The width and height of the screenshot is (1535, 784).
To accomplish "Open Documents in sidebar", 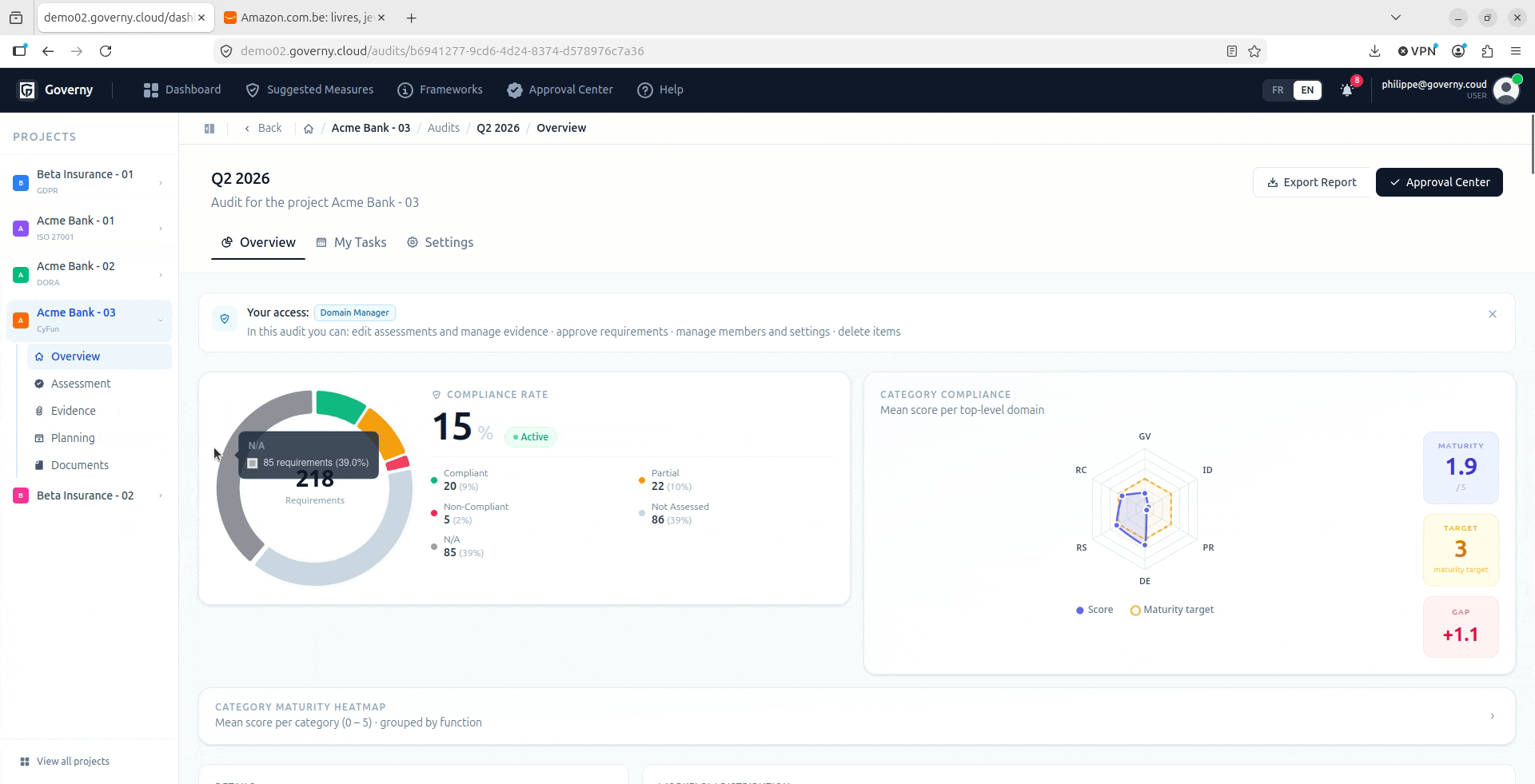I will pos(99,466).
